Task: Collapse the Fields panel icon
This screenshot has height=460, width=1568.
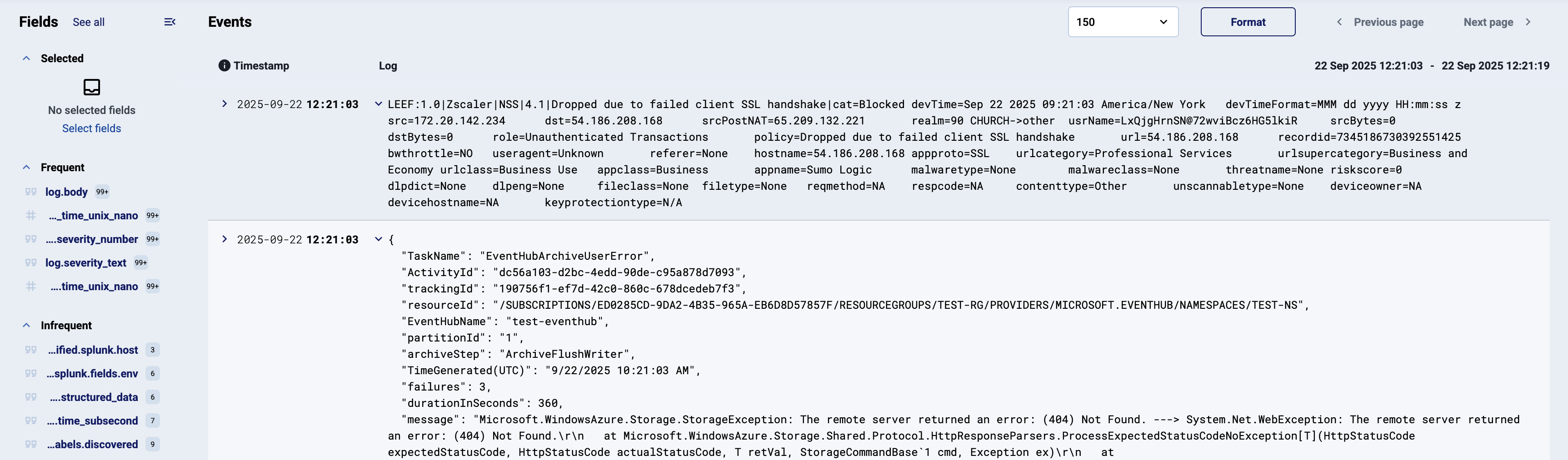Action: (170, 22)
